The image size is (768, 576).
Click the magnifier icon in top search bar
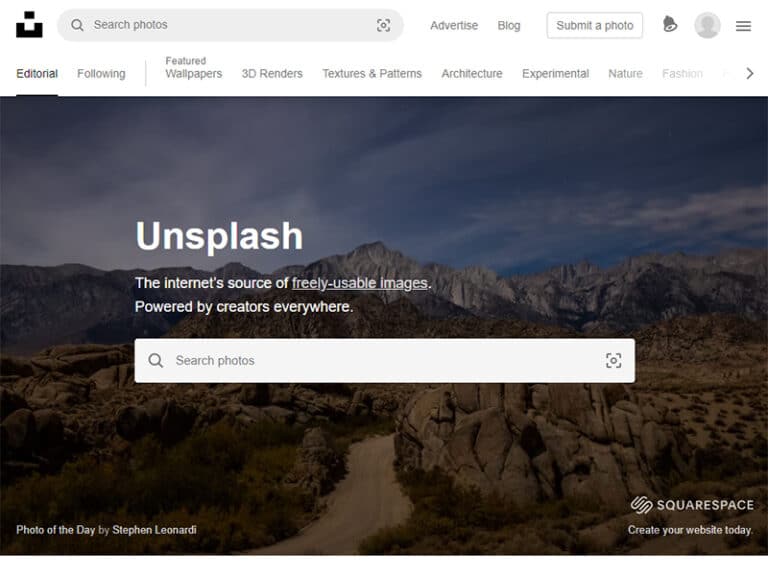(x=77, y=25)
